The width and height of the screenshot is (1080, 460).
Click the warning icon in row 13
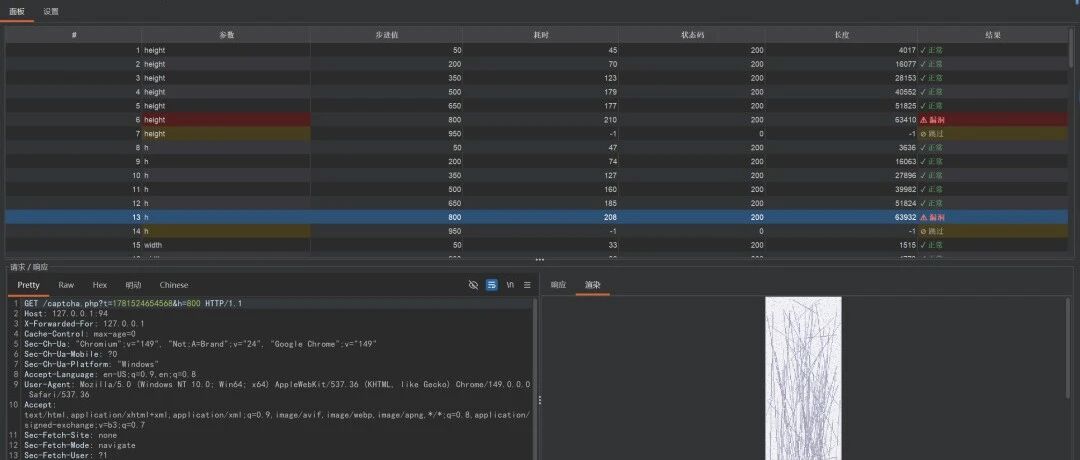coord(924,217)
